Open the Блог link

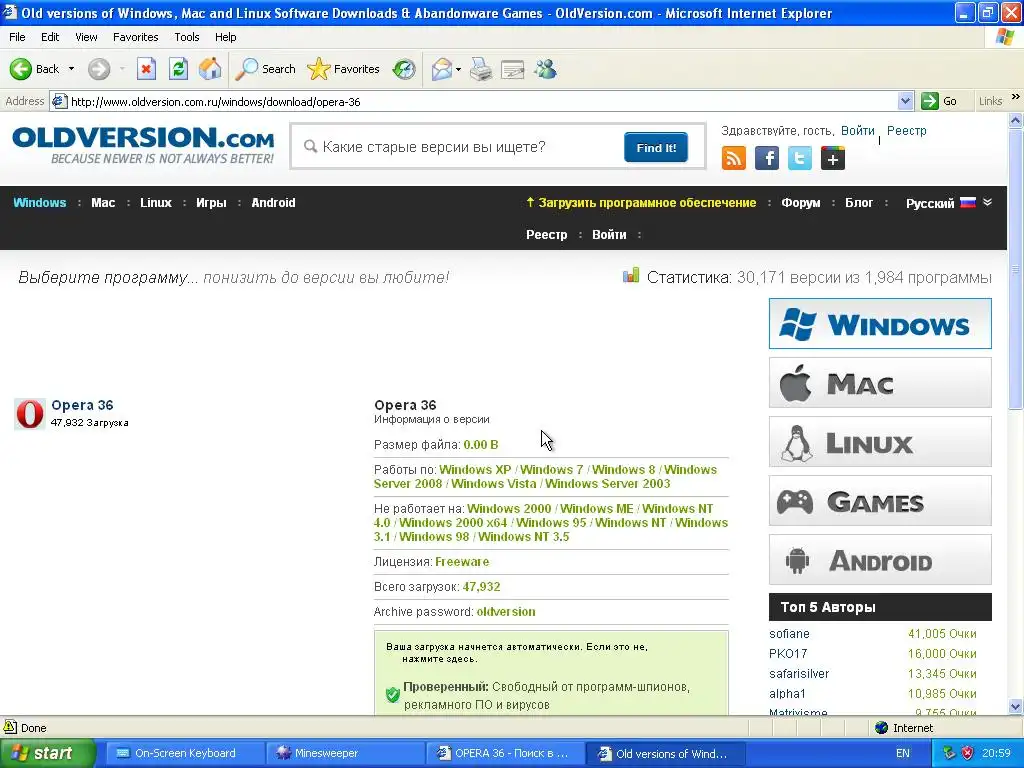[x=859, y=202]
